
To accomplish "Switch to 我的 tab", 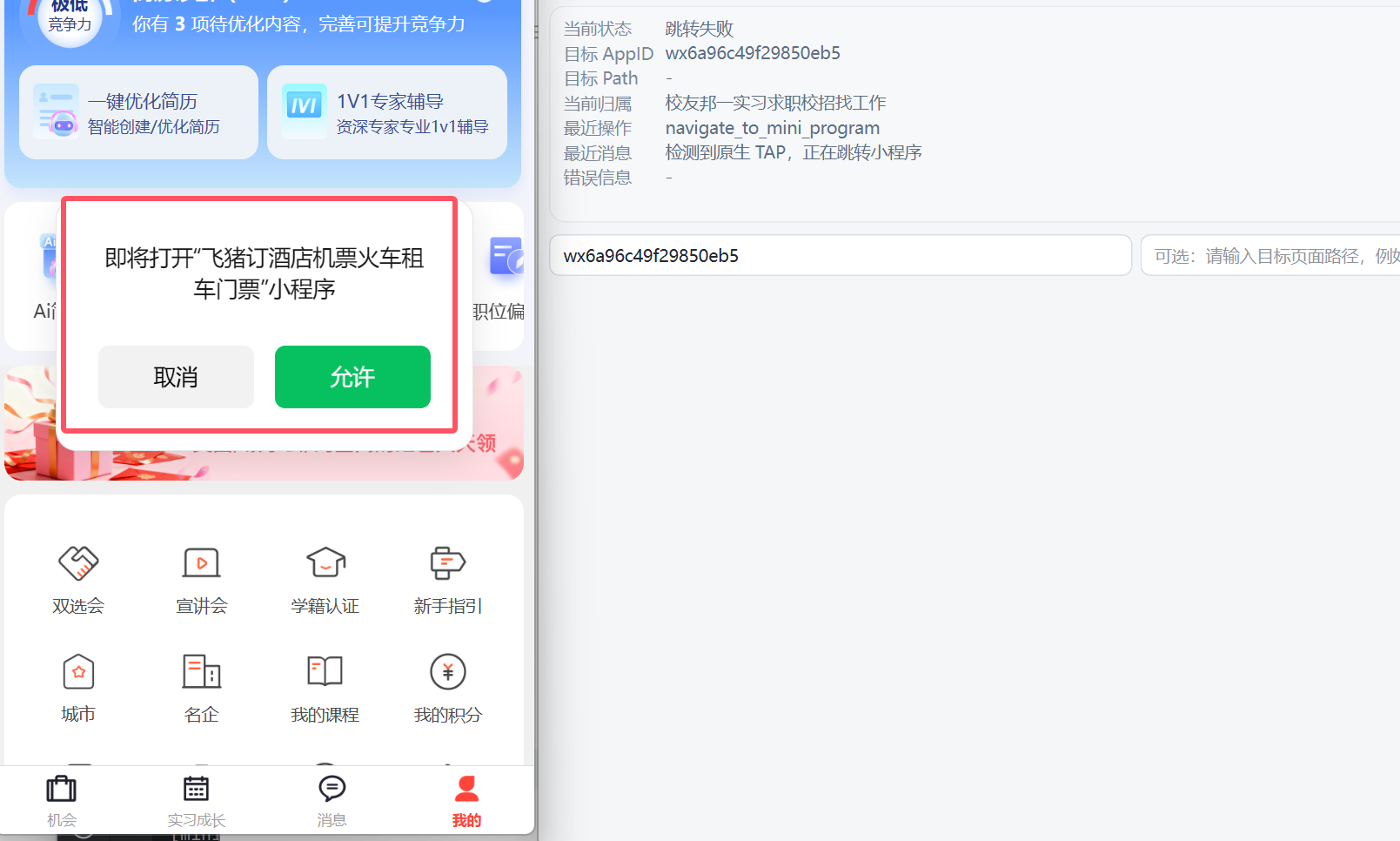I will [x=466, y=801].
